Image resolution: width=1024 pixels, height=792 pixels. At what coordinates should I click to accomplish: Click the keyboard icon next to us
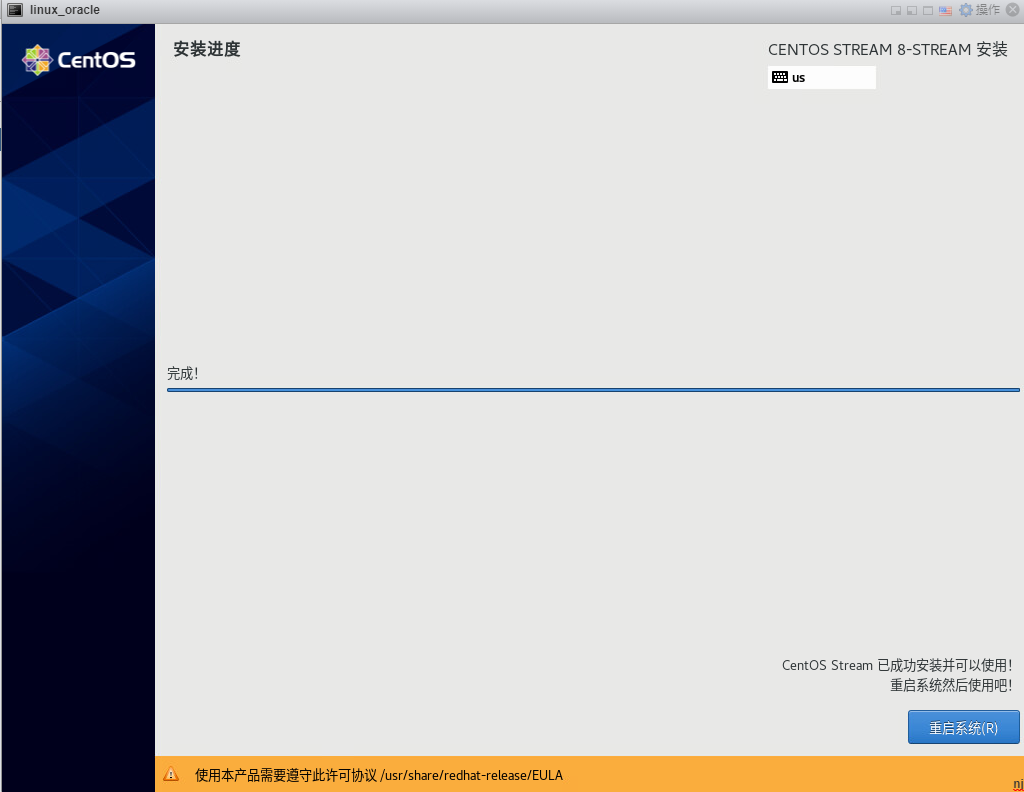[780, 77]
